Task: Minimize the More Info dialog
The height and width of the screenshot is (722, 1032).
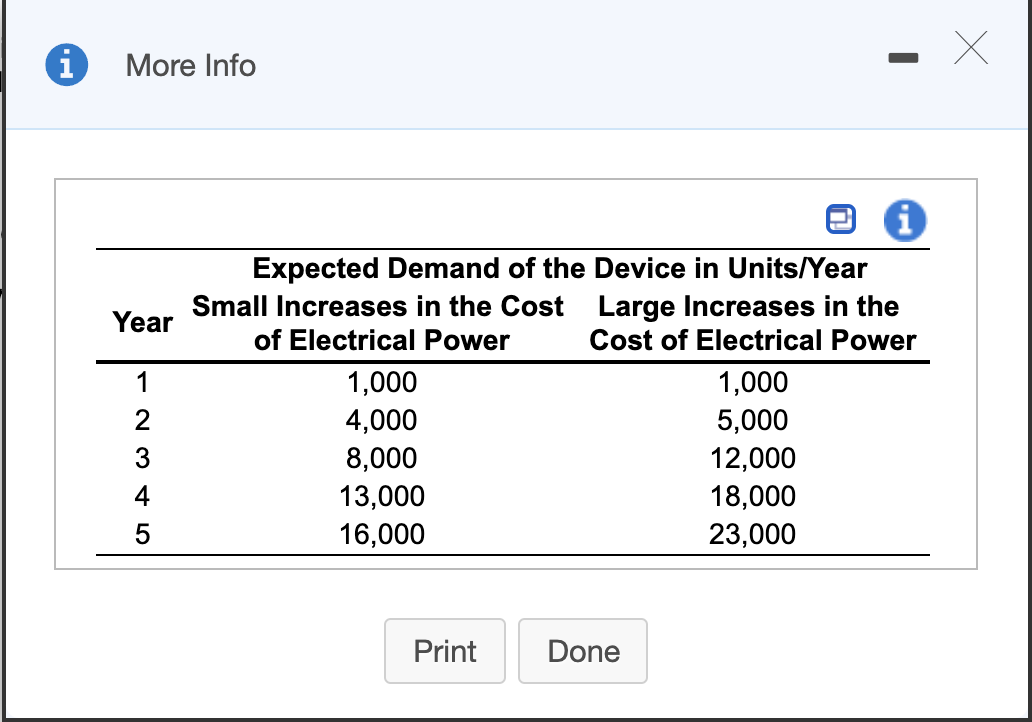Action: click(x=903, y=58)
